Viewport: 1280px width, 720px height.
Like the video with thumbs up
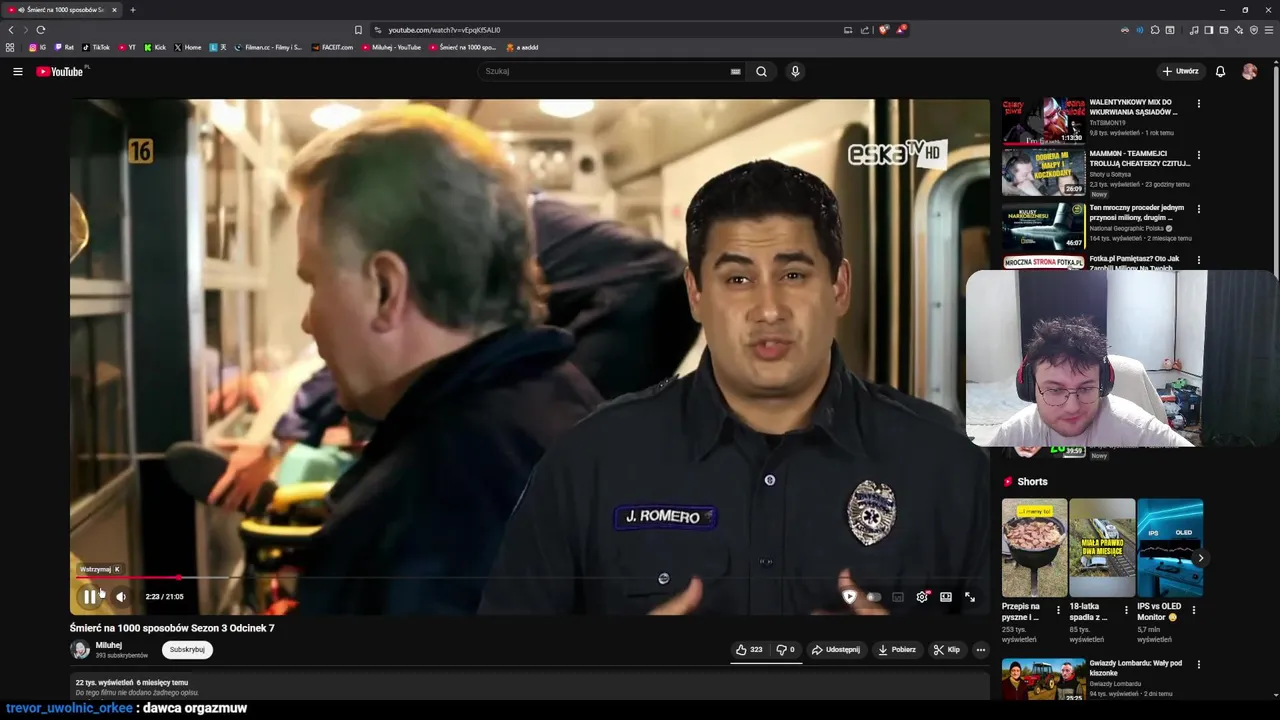click(749, 650)
